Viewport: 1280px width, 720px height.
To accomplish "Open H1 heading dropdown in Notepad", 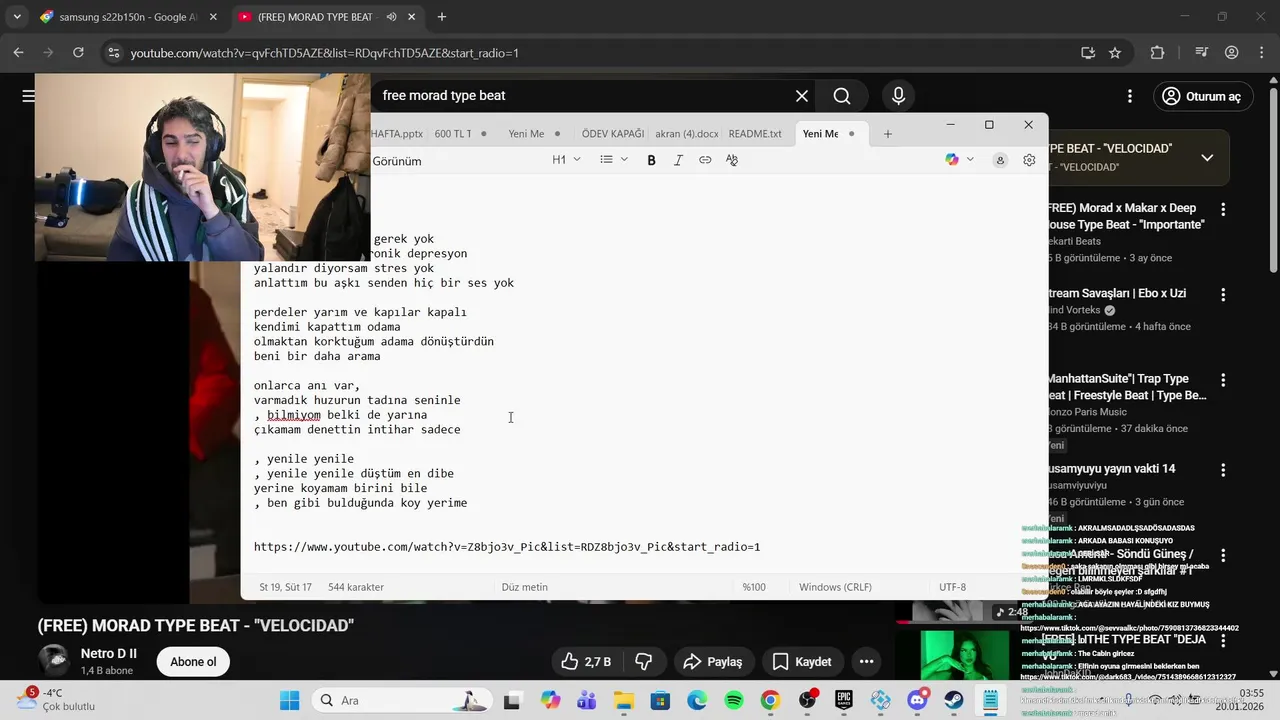I will pyautogui.click(x=566, y=160).
